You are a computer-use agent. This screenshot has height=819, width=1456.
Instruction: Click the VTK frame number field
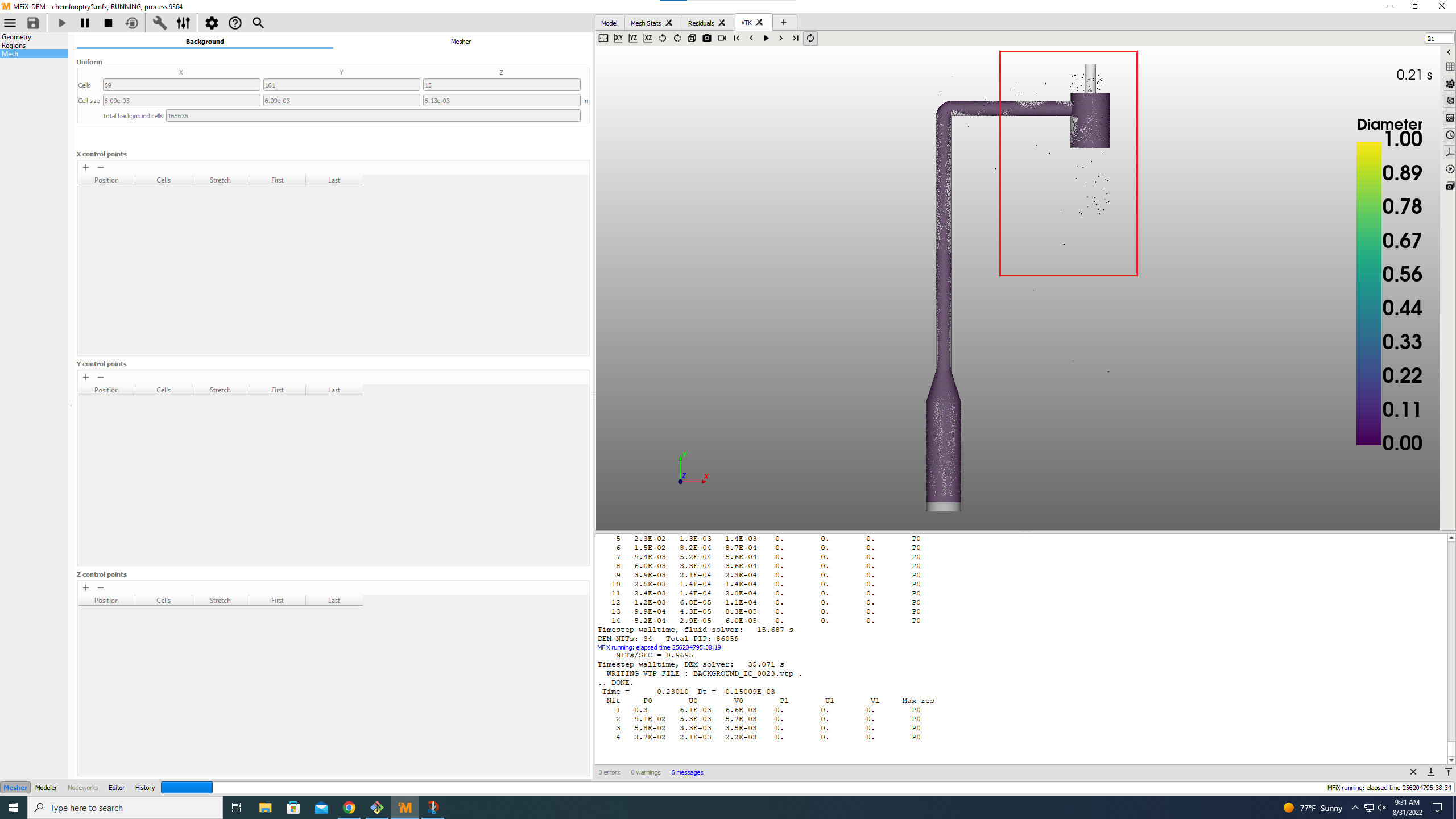point(1438,38)
